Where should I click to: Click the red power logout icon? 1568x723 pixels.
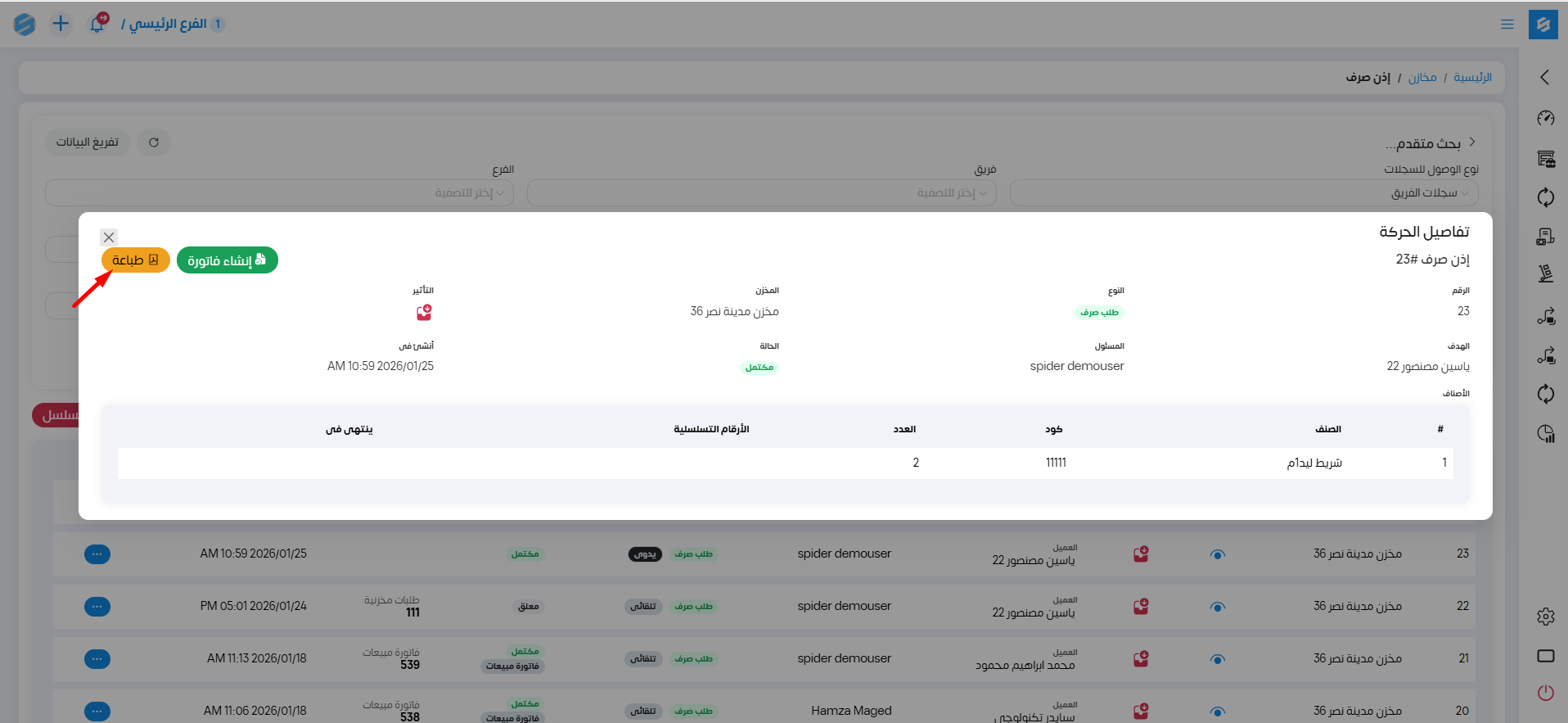tap(1545, 693)
